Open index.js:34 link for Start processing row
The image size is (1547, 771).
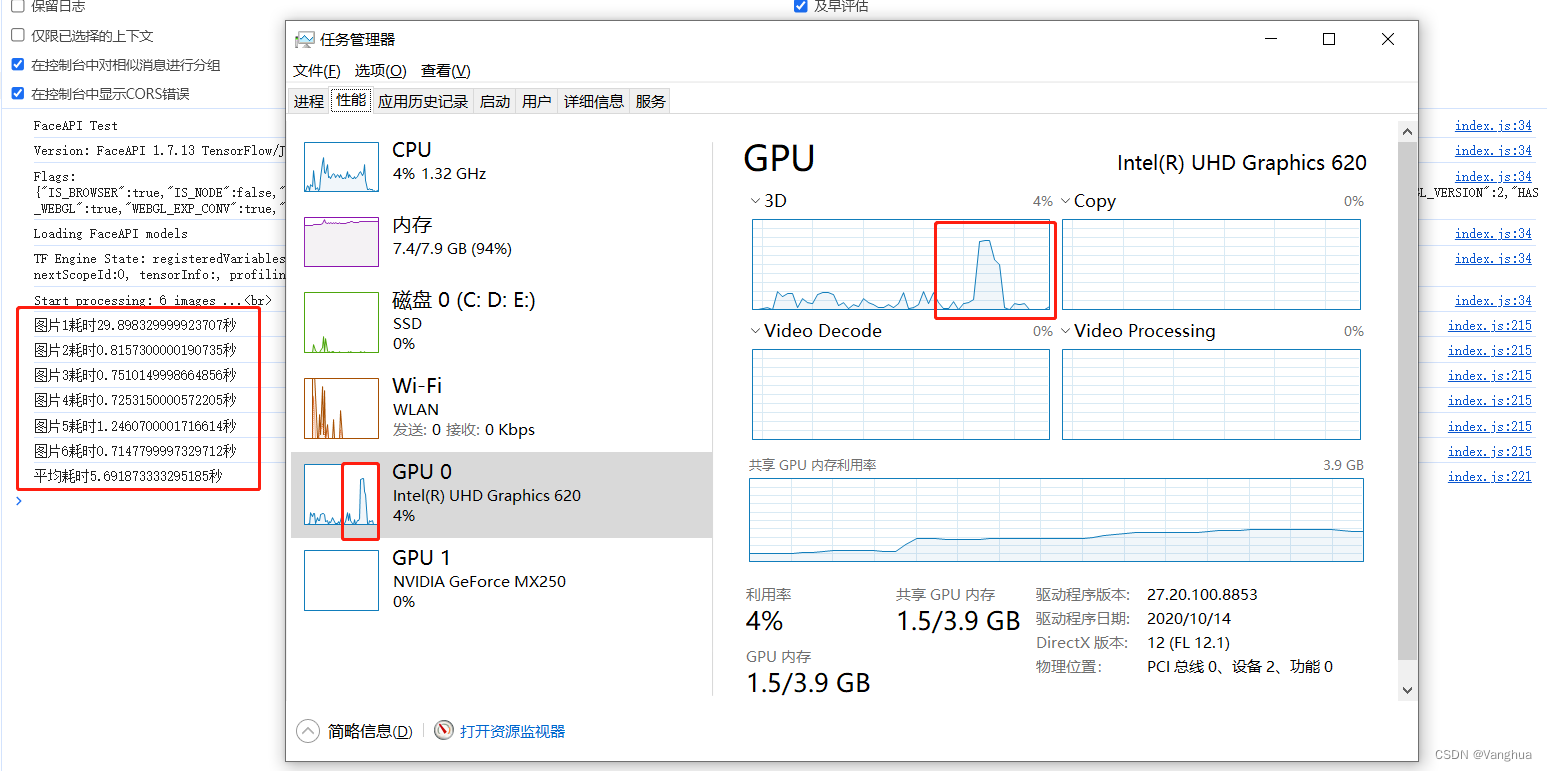[1493, 300]
